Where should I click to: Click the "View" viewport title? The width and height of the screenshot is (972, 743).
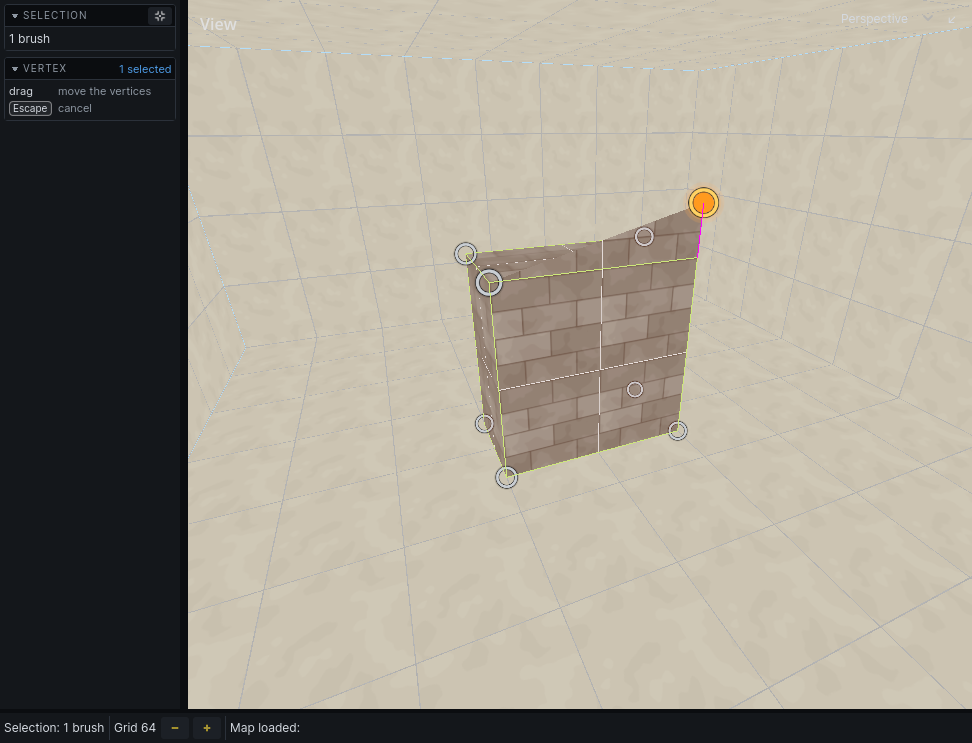[218, 24]
